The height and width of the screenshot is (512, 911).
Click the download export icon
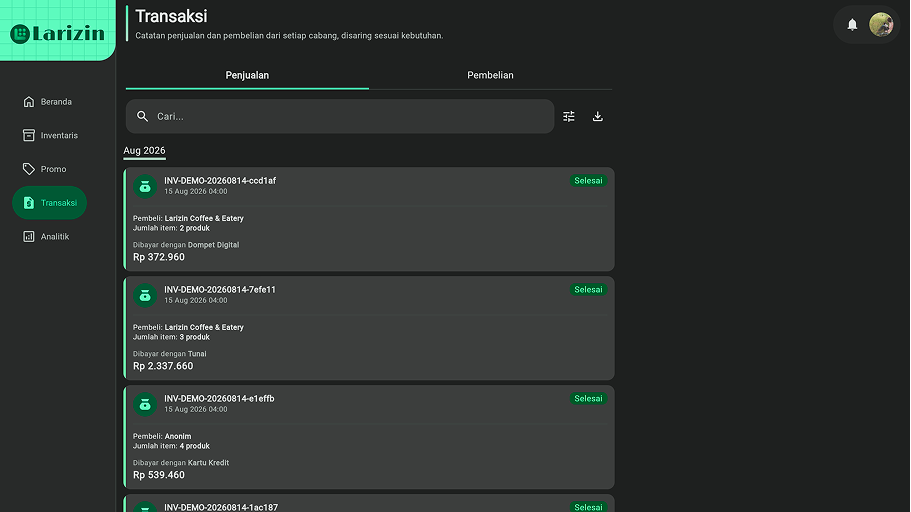(x=597, y=116)
